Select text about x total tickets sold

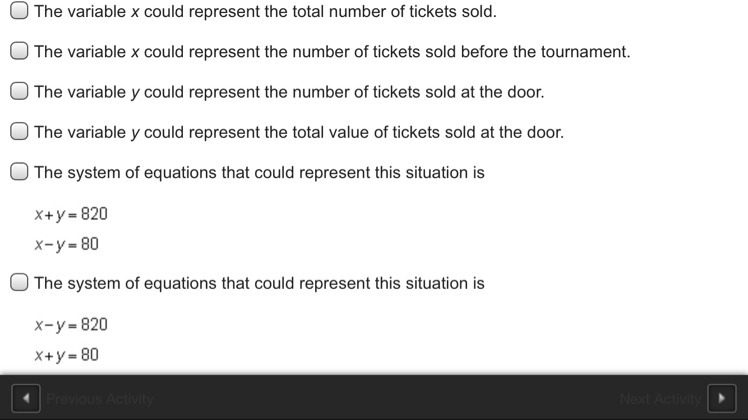click(265, 11)
